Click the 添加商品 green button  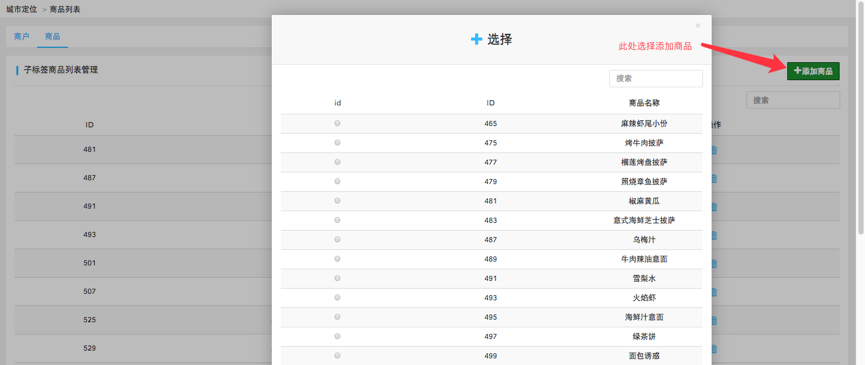(x=813, y=71)
